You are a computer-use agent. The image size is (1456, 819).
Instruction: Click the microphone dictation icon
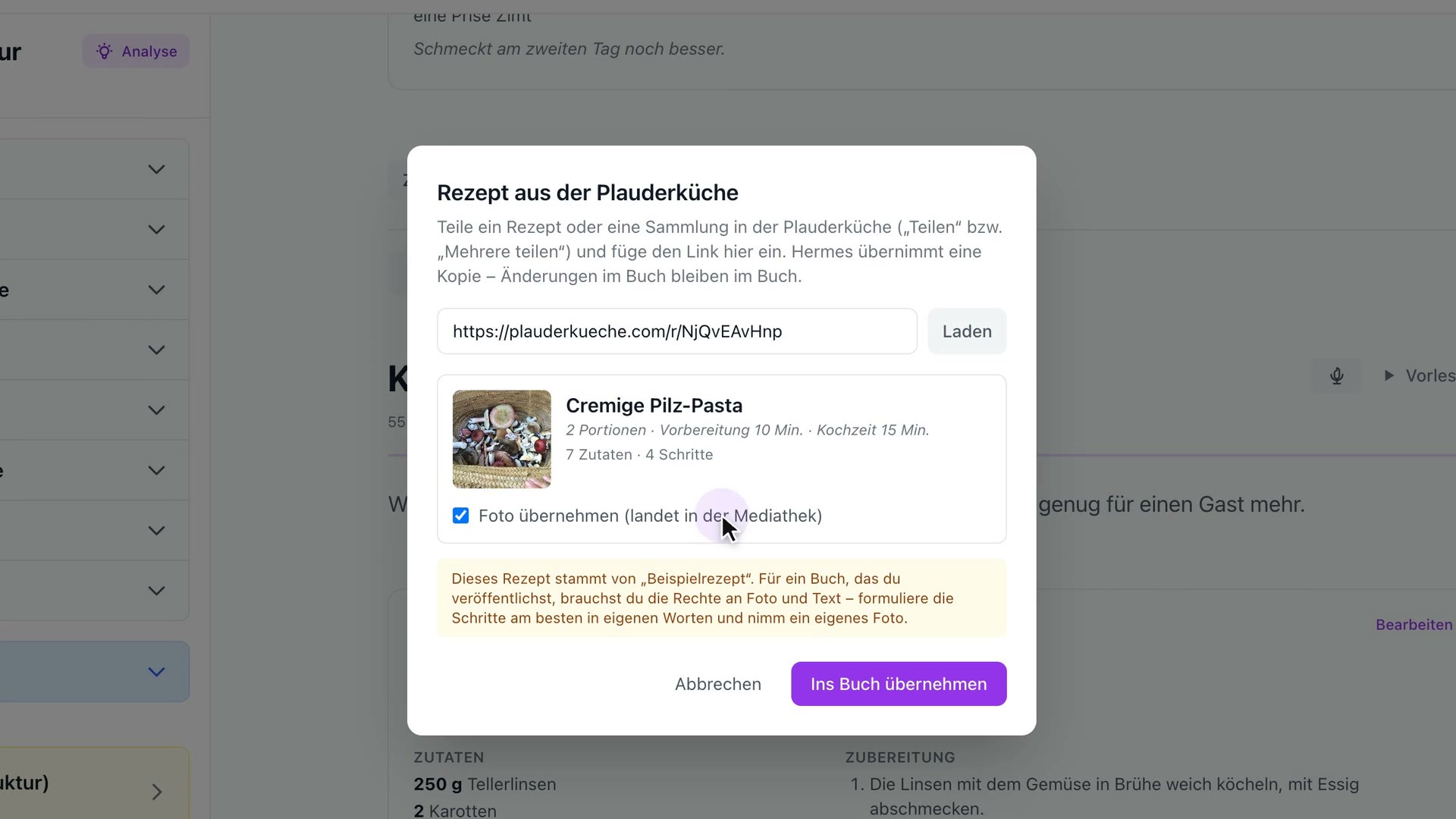pos(1336,376)
